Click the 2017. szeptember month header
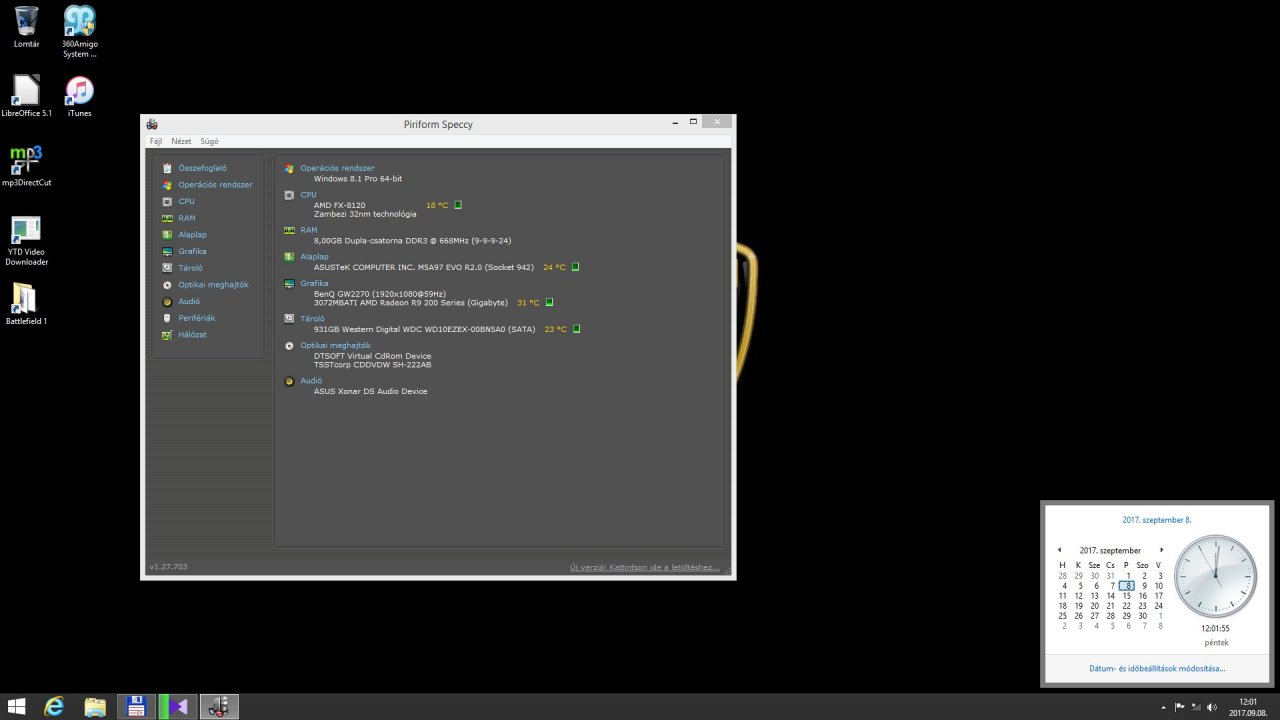 [1110, 551]
